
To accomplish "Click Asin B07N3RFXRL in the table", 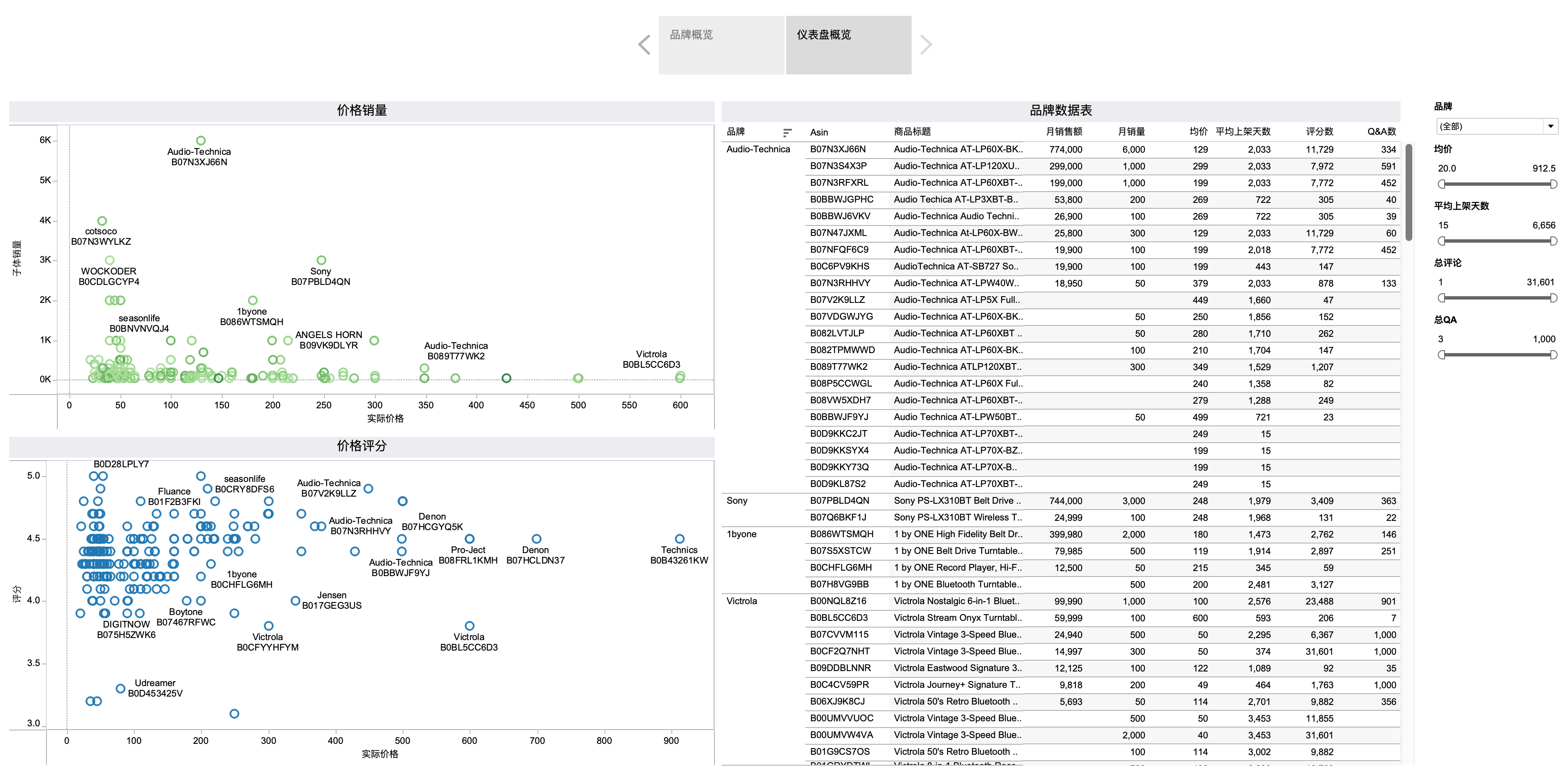I will (x=839, y=182).
